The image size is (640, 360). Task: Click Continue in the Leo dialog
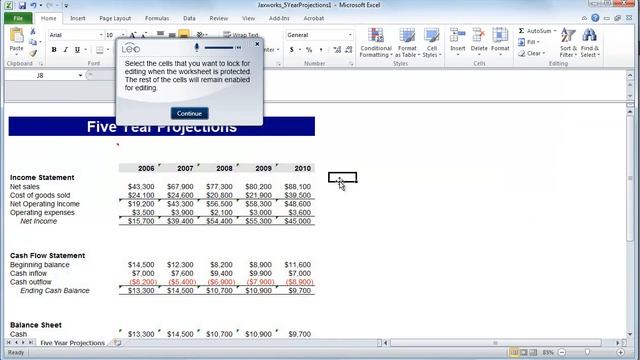coord(189,113)
